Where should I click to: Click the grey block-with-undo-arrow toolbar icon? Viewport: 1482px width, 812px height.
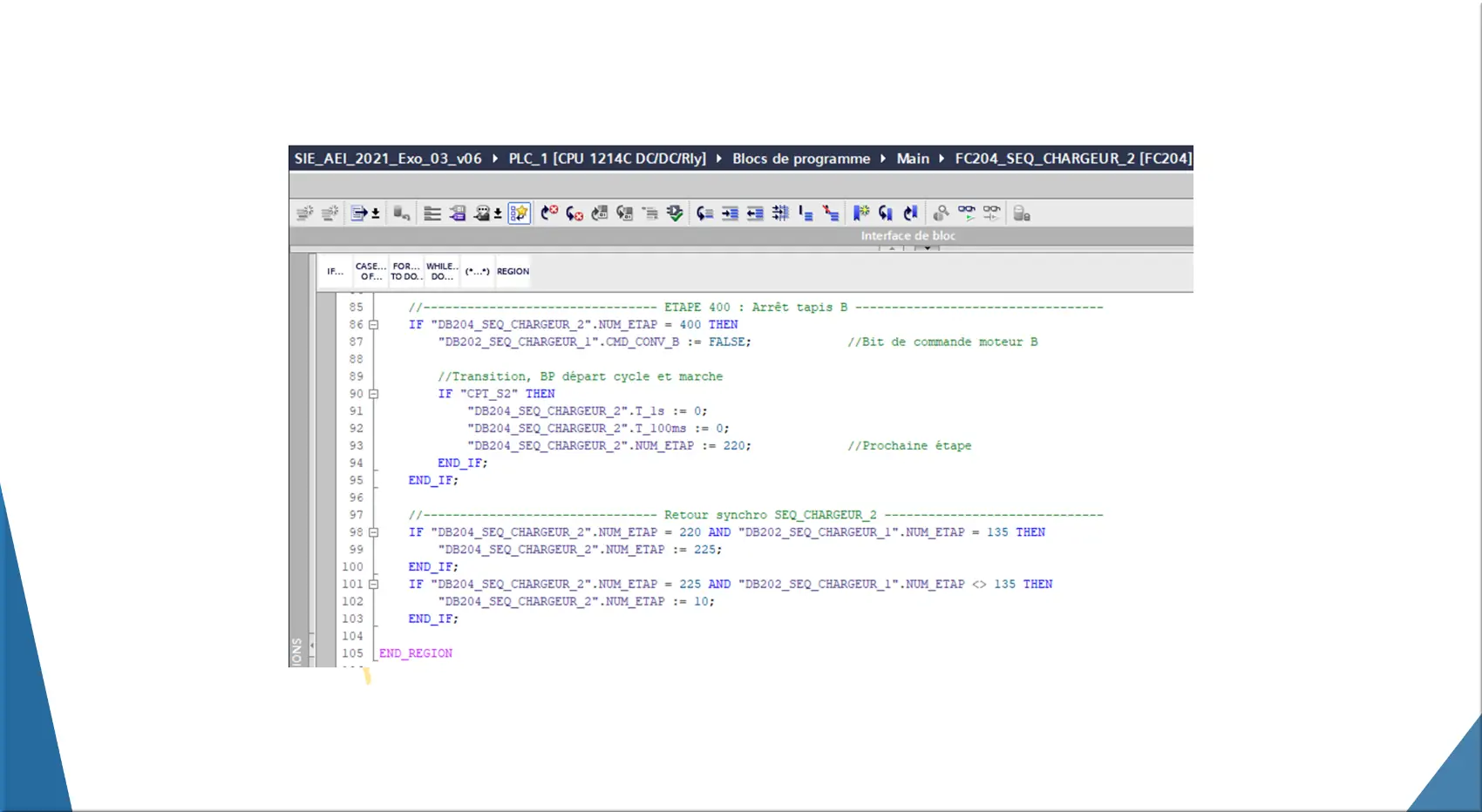click(x=401, y=213)
